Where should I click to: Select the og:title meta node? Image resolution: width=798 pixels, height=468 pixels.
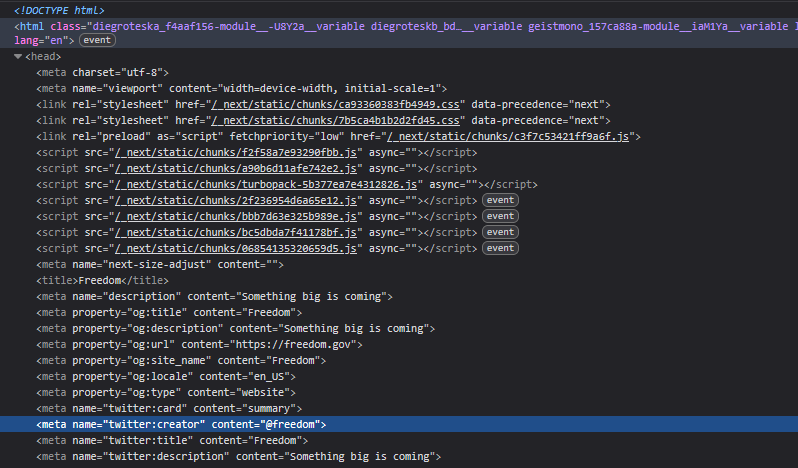[169, 312]
